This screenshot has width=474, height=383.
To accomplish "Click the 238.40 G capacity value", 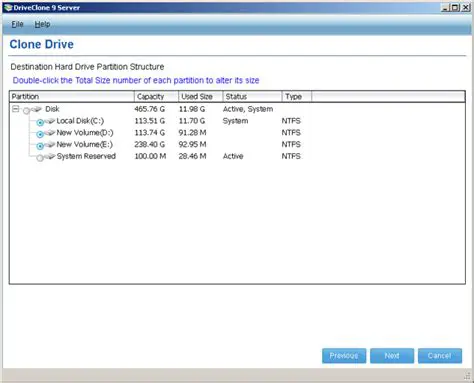I will (x=149, y=144).
